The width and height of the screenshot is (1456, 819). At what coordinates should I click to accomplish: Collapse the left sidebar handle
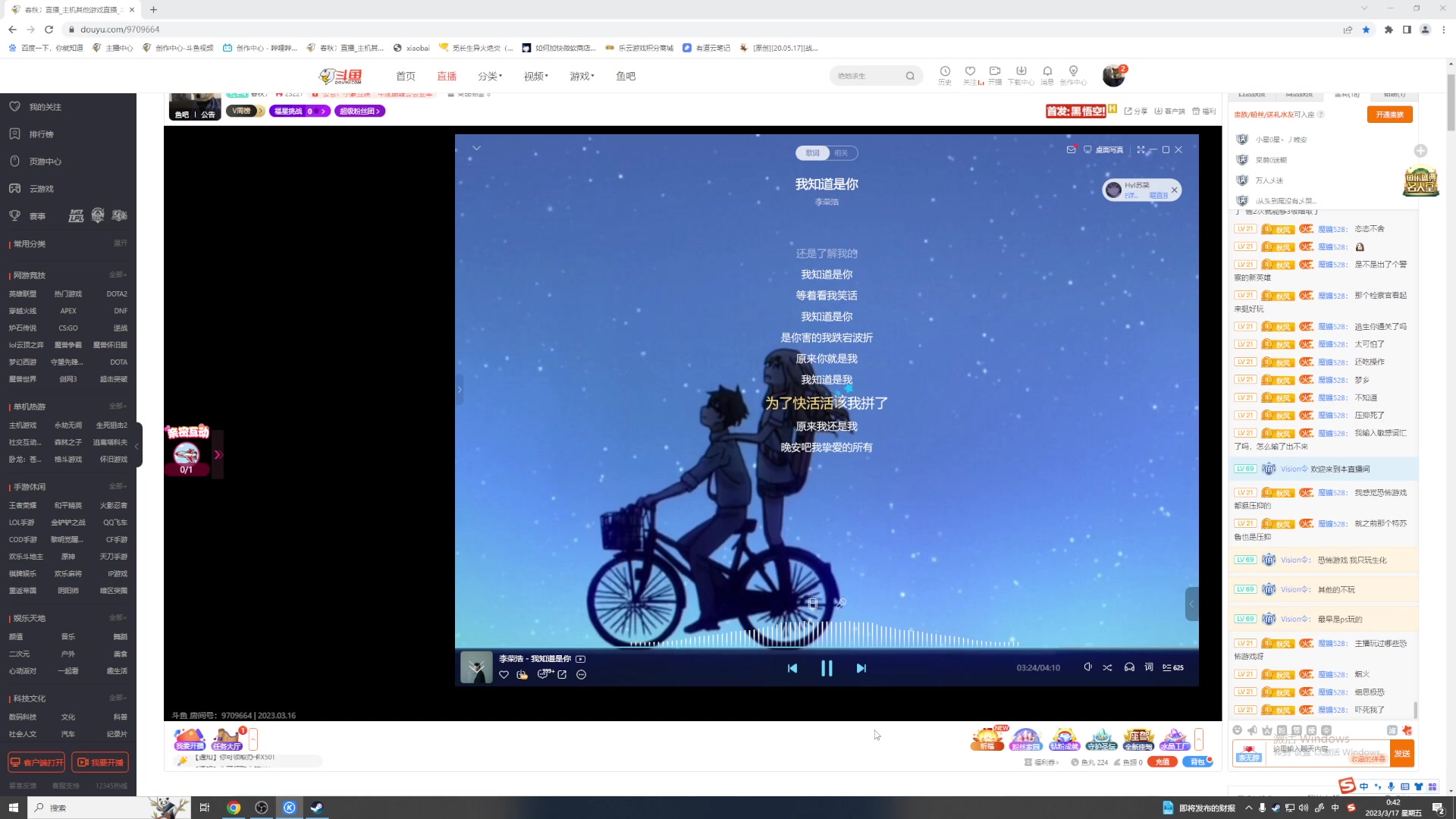[137, 446]
